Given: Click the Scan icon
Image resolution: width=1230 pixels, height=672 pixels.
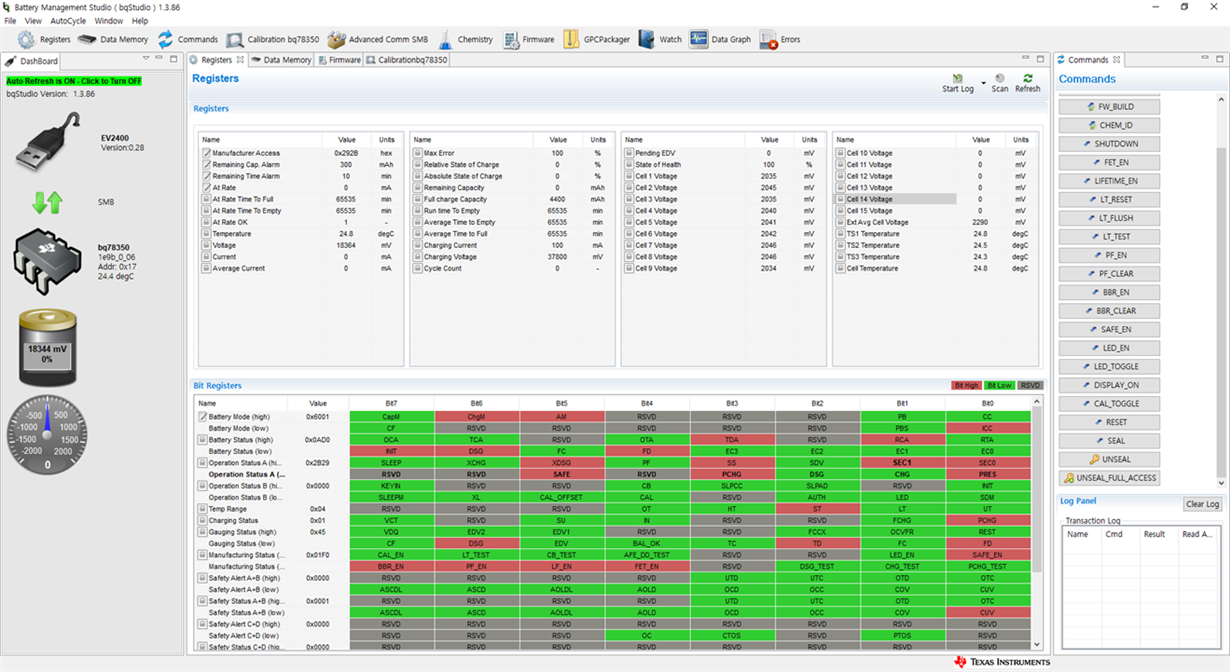Looking at the screenshot, I should 1000,78.
